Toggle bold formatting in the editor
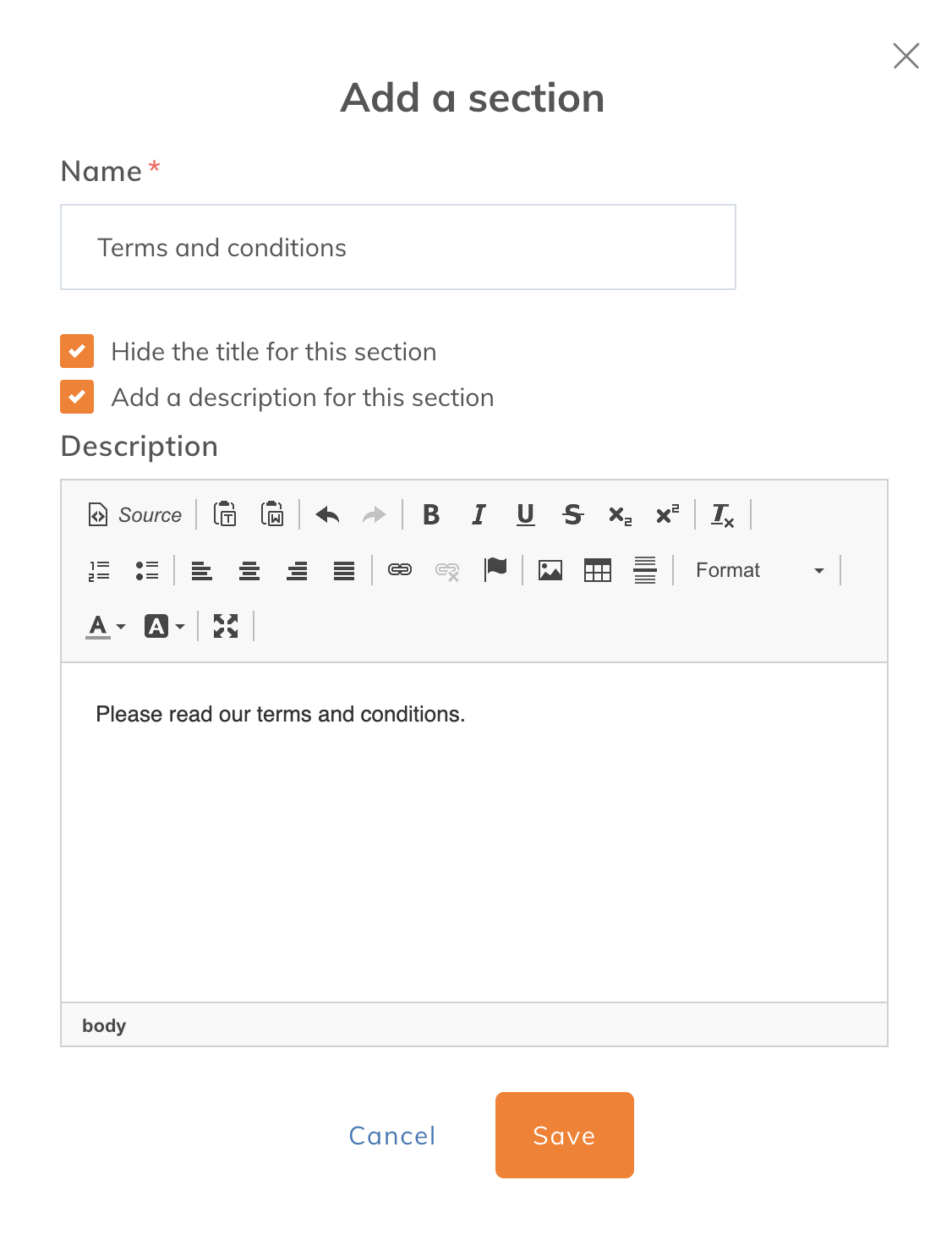952x1235 pixels. click(x=431, y=514)
